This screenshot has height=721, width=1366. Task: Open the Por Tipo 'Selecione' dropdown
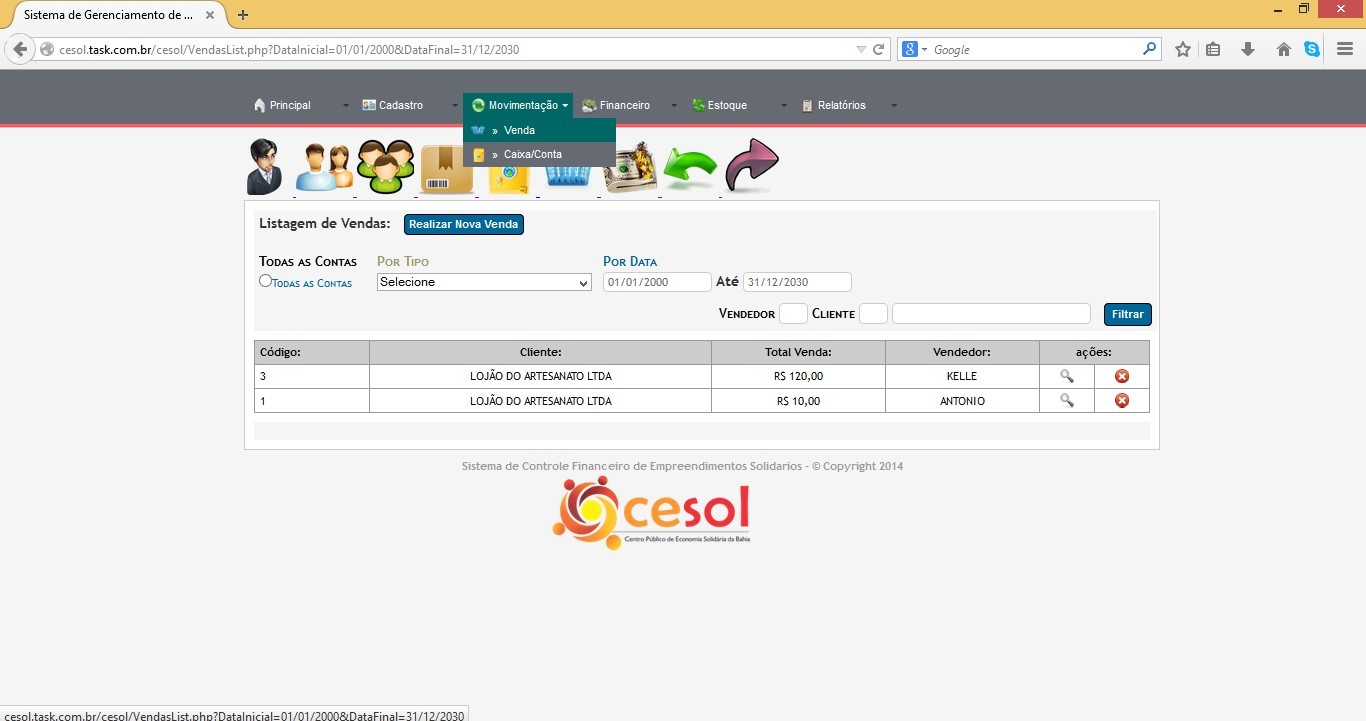pyautogui.click(x=485, y=282)
